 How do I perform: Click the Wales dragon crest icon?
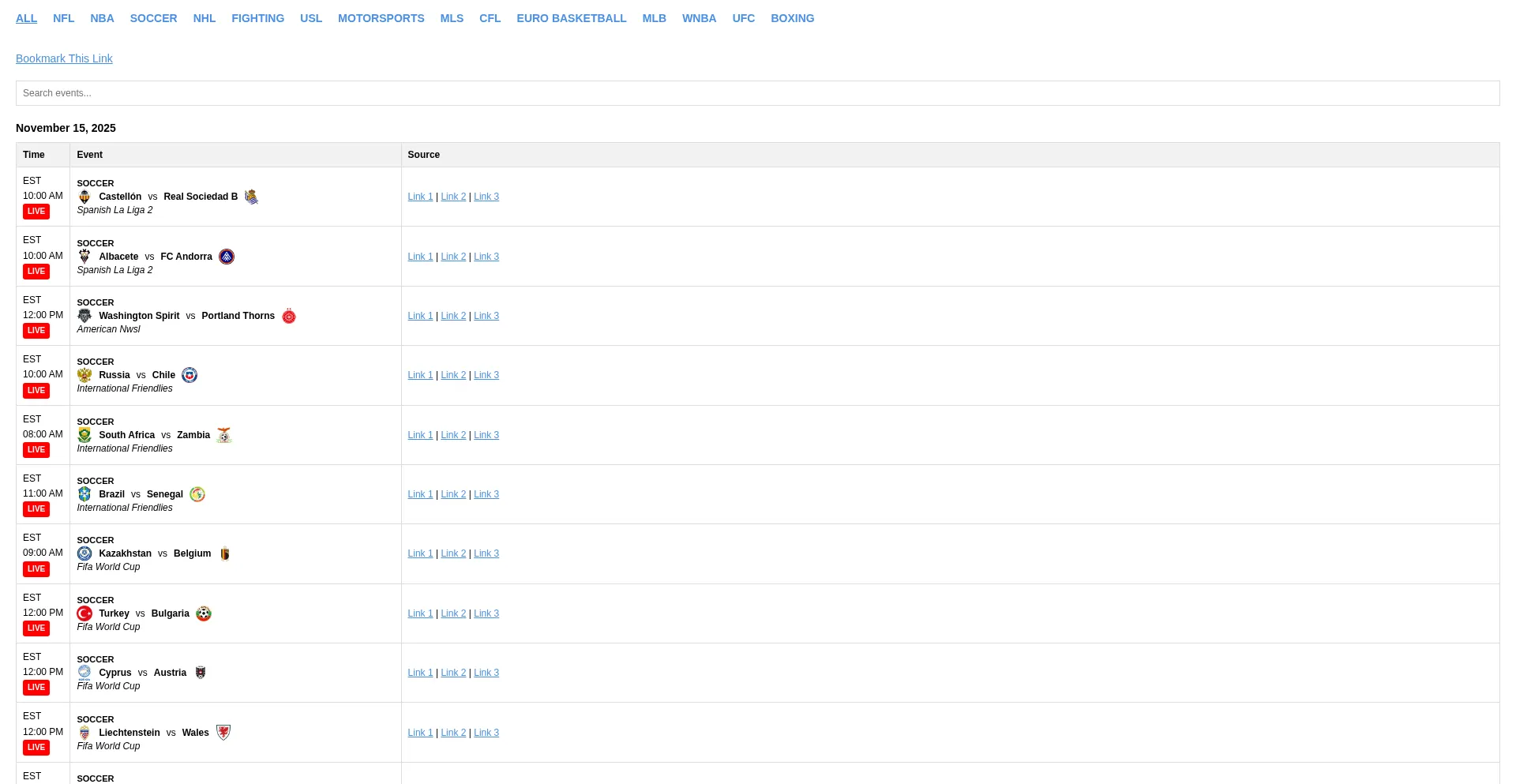click(223, 733)
